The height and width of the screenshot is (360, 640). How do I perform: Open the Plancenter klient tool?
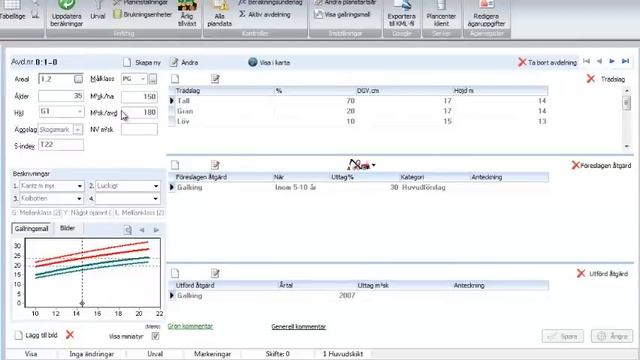[441, 13]
